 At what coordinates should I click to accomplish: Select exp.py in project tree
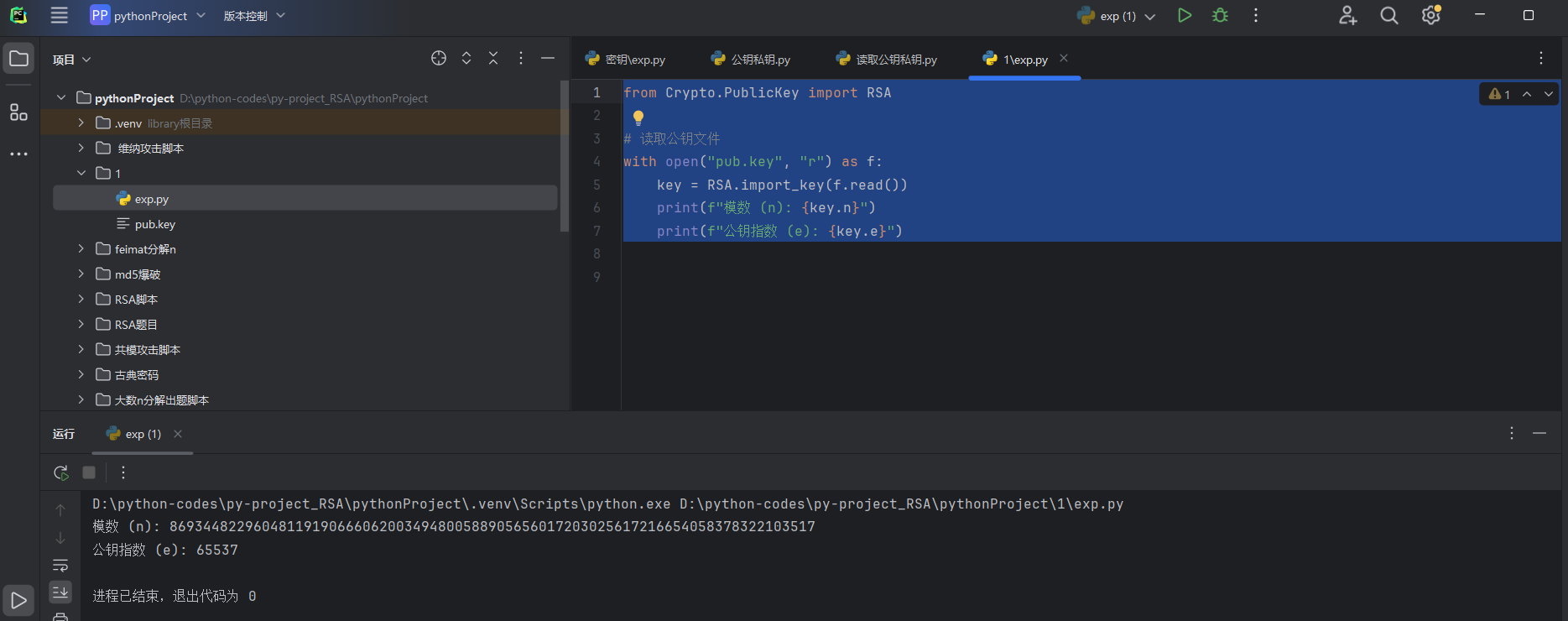[305, 199]
